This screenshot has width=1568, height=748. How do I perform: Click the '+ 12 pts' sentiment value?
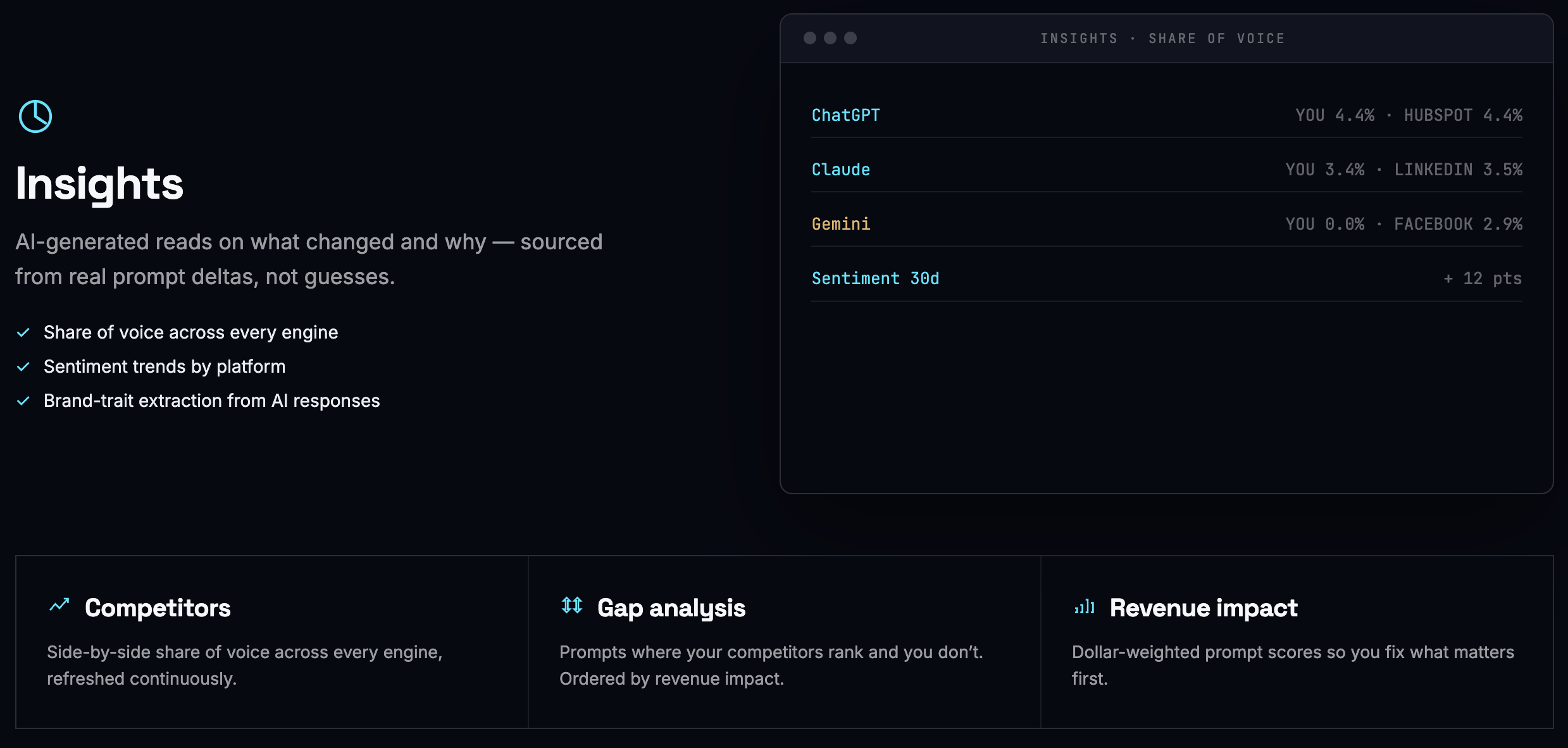[x=1483, y=278]
